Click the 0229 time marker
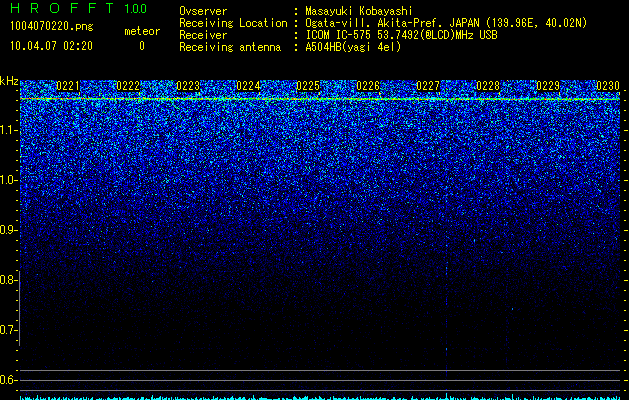 548,86
